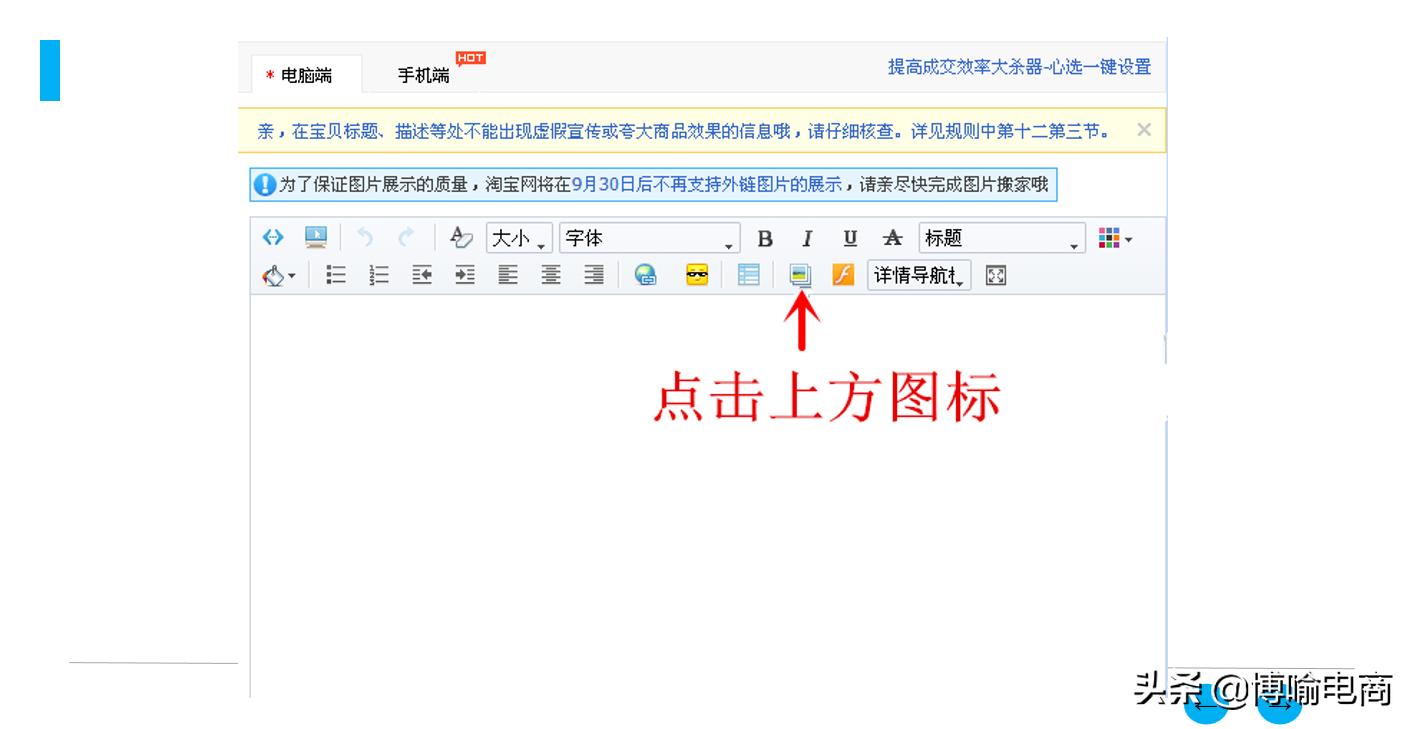1415x729 pixels.
Task: Switch to HTML source code view
Action: [271, 237]
